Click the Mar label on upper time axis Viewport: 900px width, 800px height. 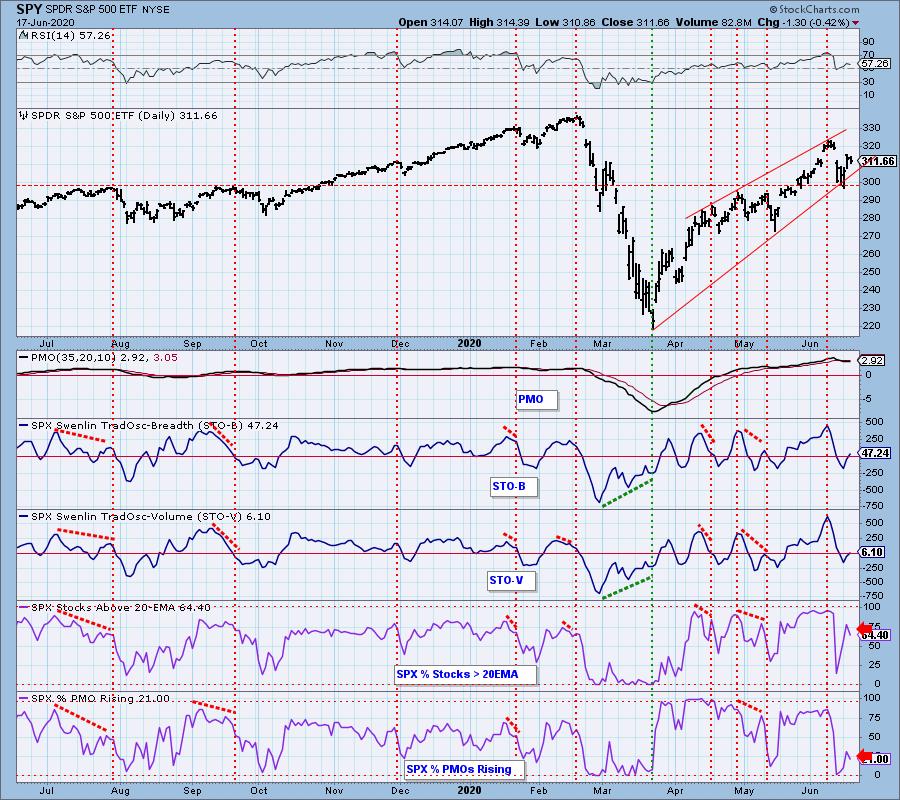[x=601, y=344]
